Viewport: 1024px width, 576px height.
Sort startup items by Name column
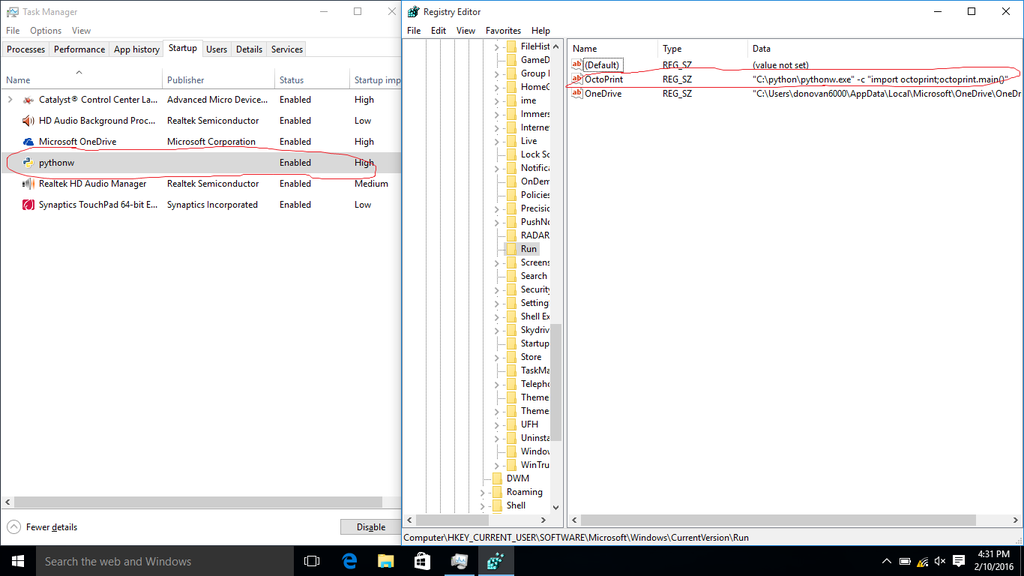(82, 80)
